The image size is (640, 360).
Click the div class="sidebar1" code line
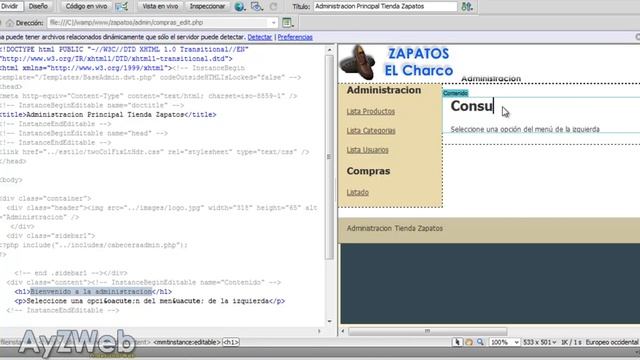pos(51,236)
